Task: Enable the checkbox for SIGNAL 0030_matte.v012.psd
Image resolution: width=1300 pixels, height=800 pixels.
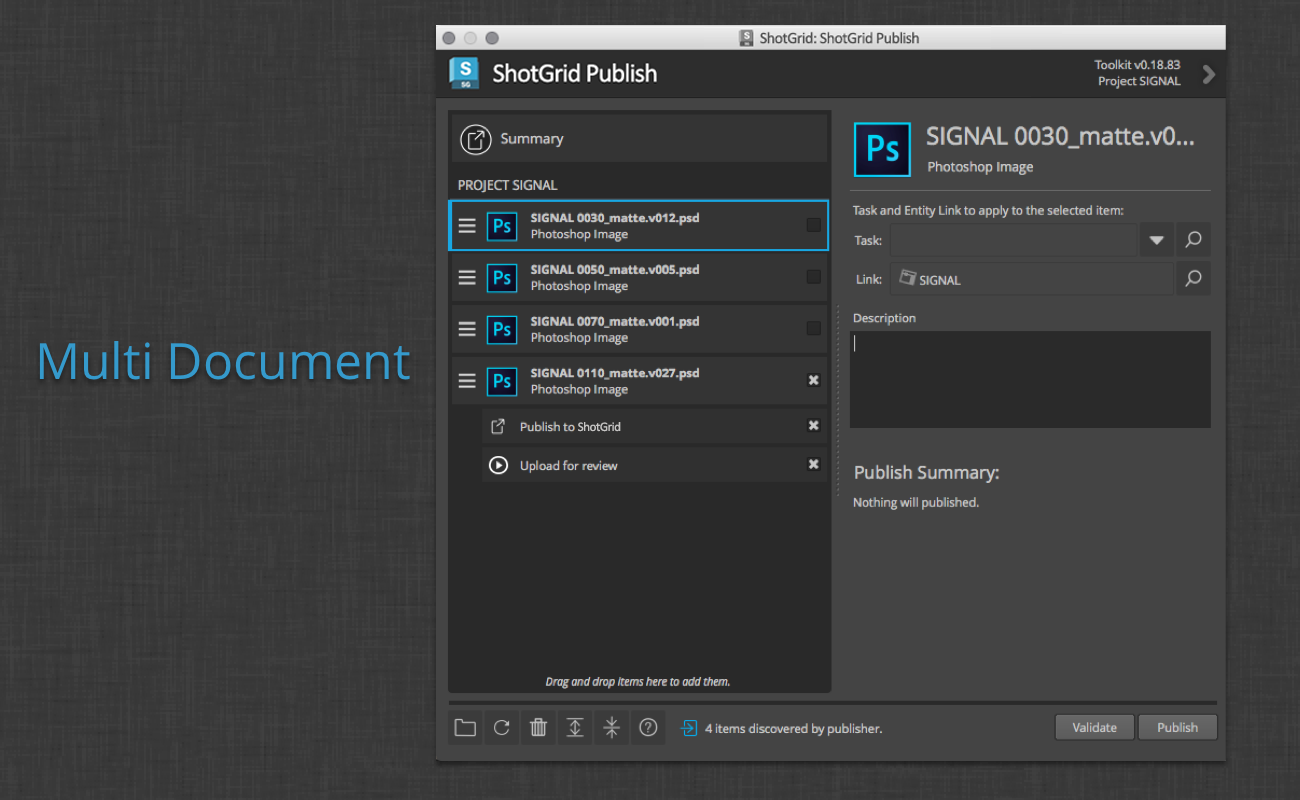Action: (x=814, y=225)
